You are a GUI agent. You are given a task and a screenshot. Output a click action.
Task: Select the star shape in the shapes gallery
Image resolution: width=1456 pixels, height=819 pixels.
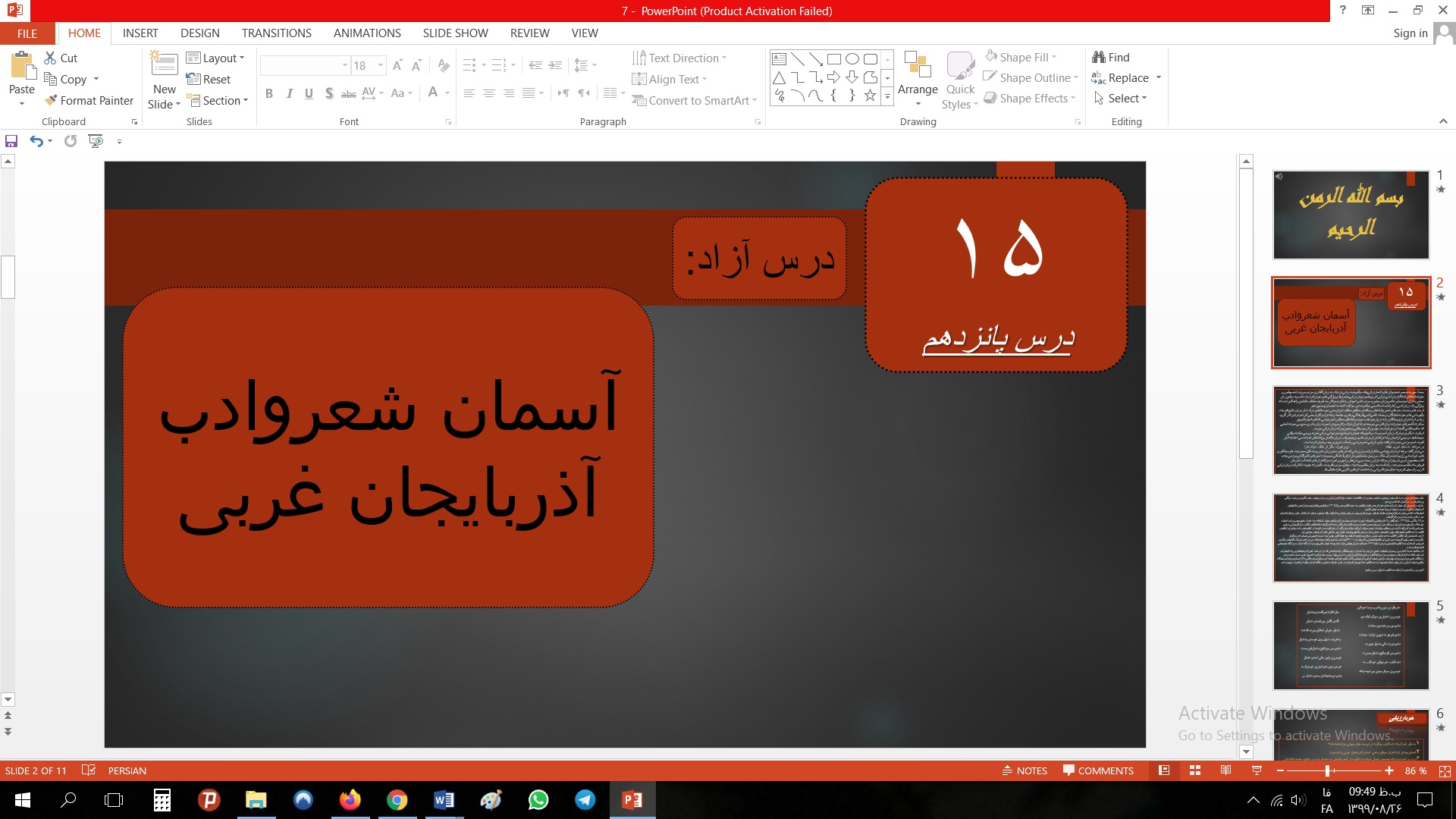pos(870,96)
